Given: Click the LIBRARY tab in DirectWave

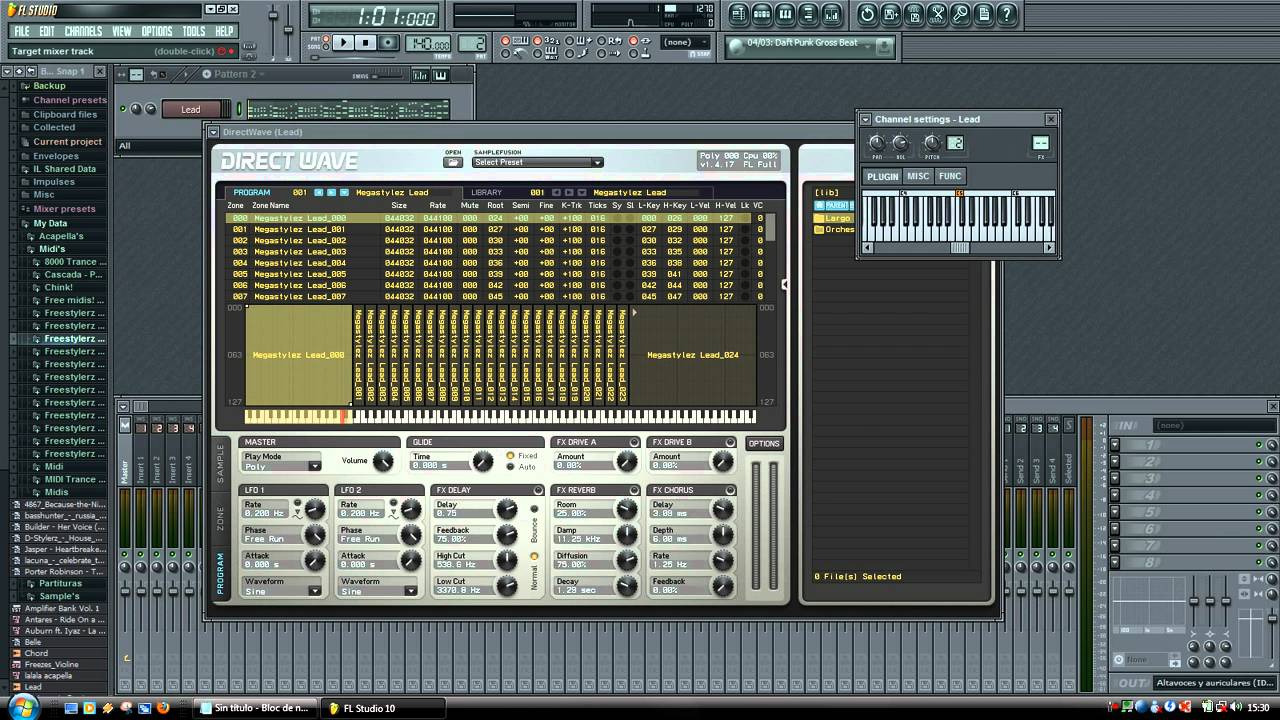Looking at the screenshot, I should pos(487,192).
